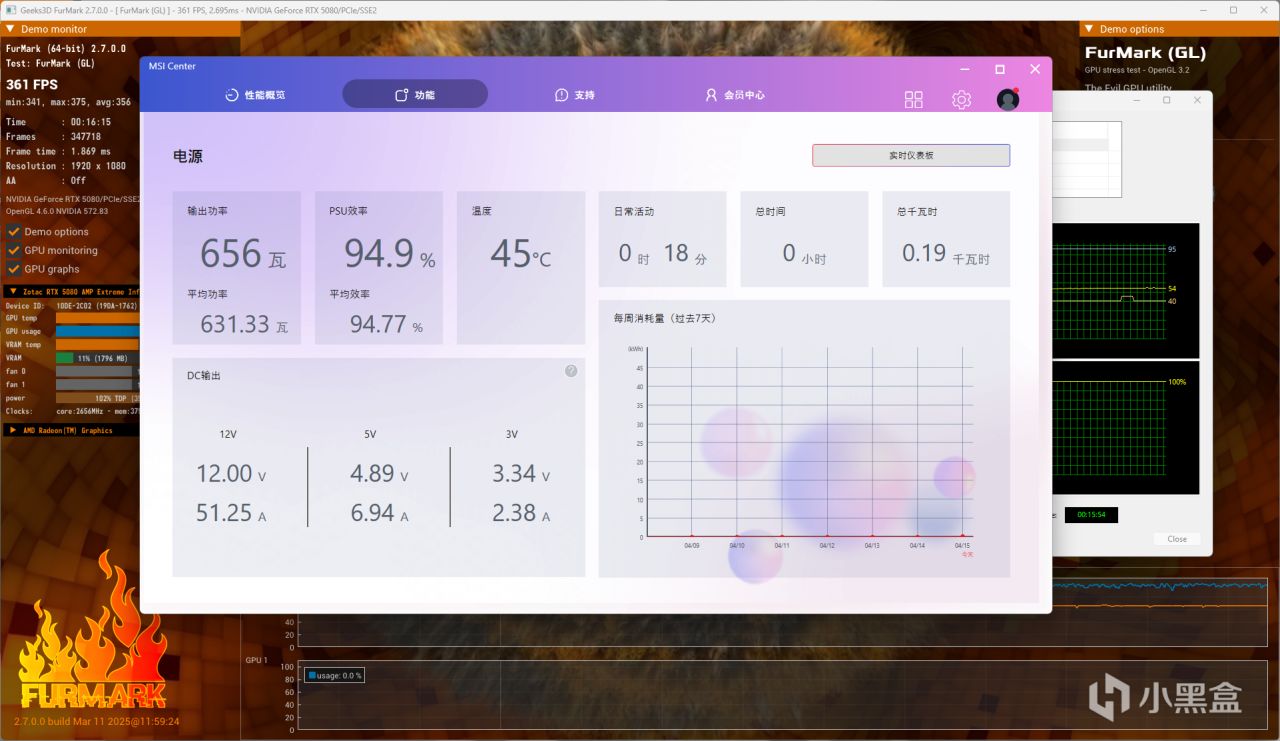The image size is (1280, 741).
Task: Click the 12.00 V reading
Action: tap(231, 474)
